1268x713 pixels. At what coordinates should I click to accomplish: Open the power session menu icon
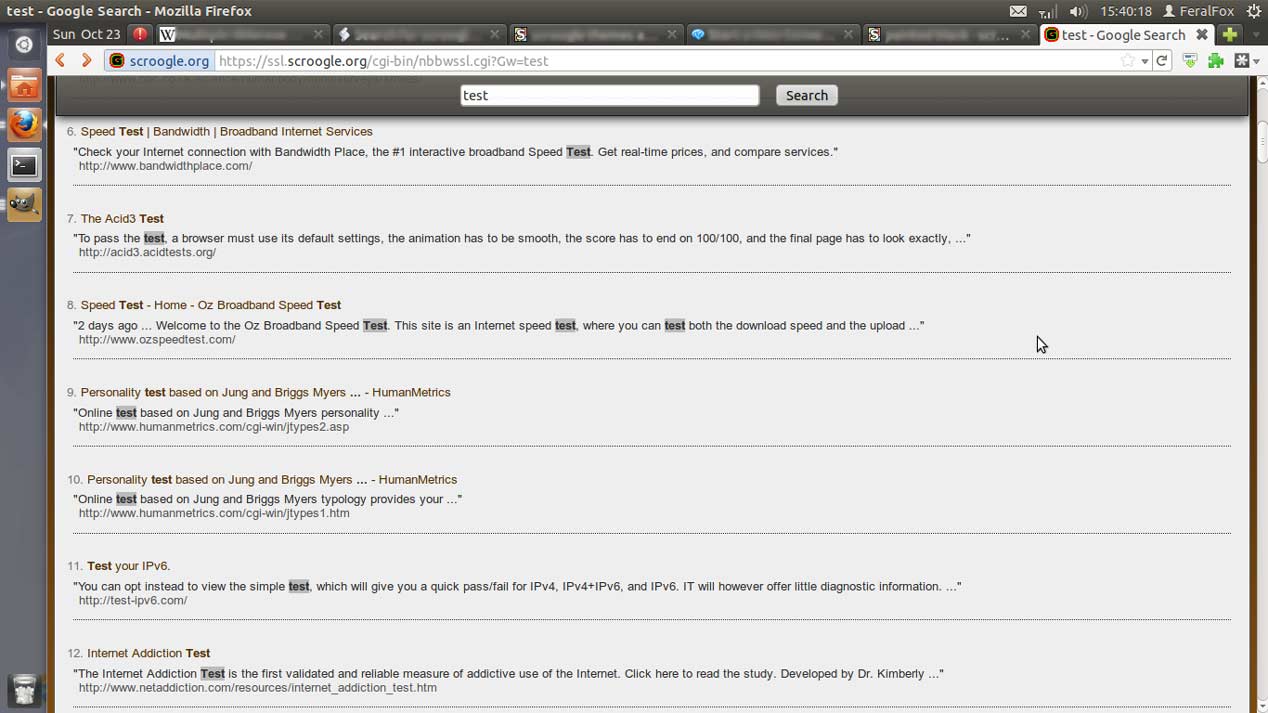1254,11
